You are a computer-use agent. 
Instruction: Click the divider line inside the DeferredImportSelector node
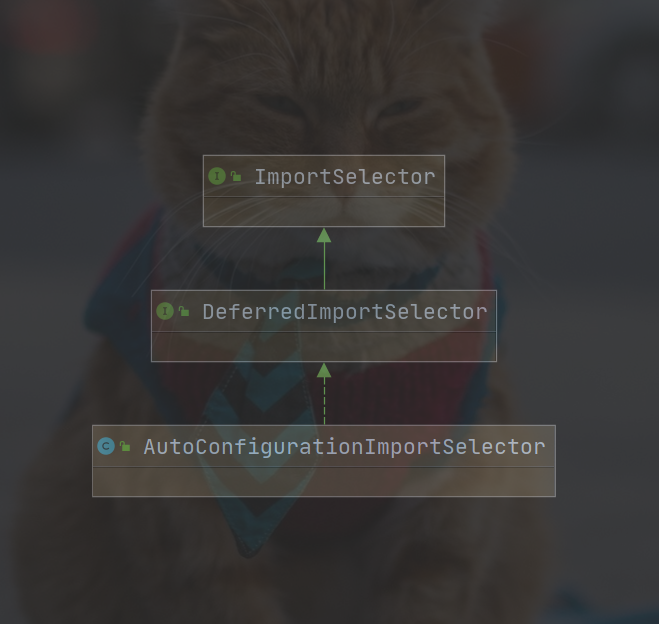click(324, 332)
